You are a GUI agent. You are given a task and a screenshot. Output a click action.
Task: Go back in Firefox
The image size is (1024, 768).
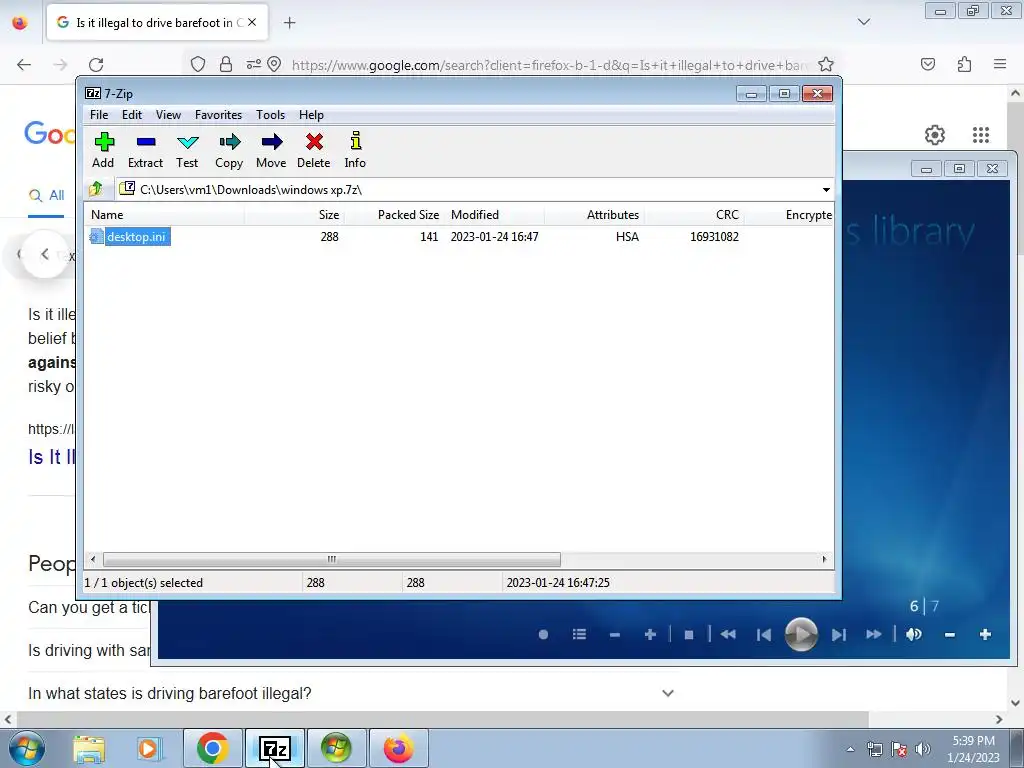(24, 65)
